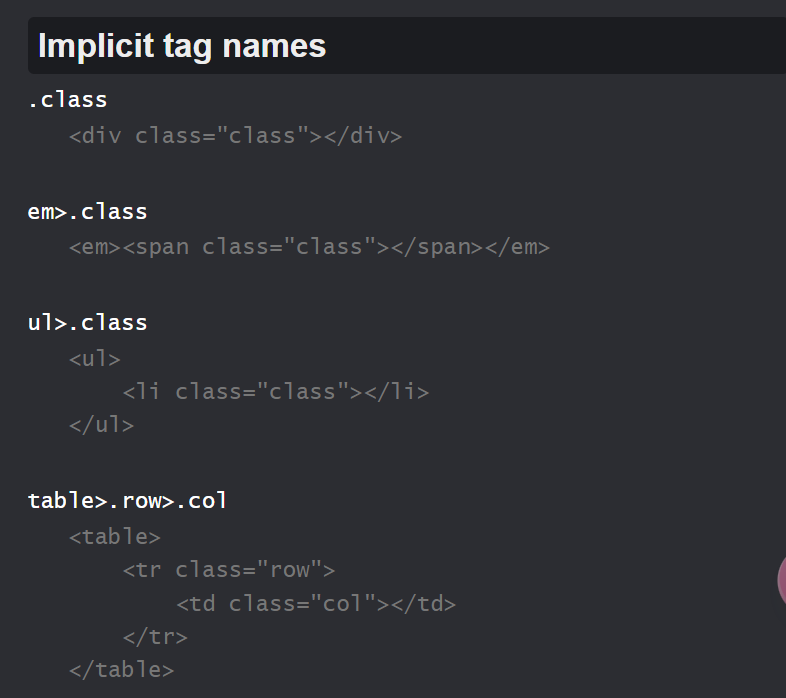Click the div class="class" output snippet

236,136
